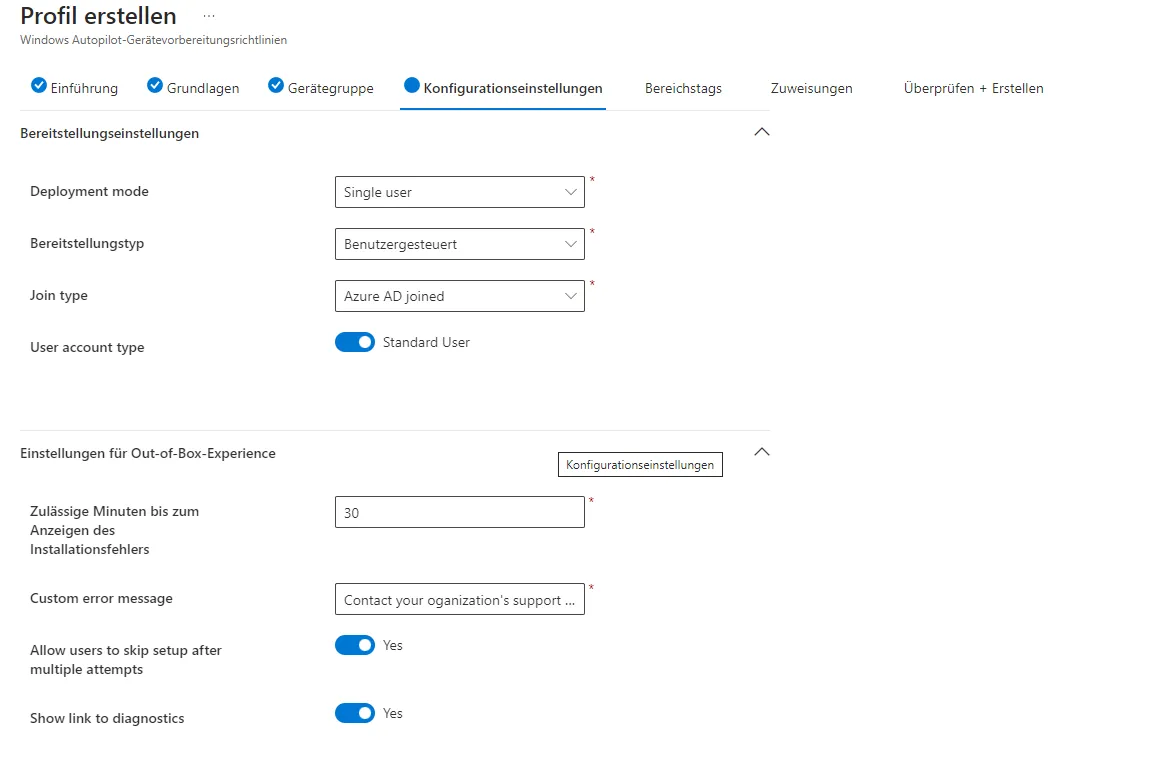The width and height of the screenshot is (1163, 766).
Task: Click the Grundlagen completed checkmark icon
Action: tap(155, 86)
